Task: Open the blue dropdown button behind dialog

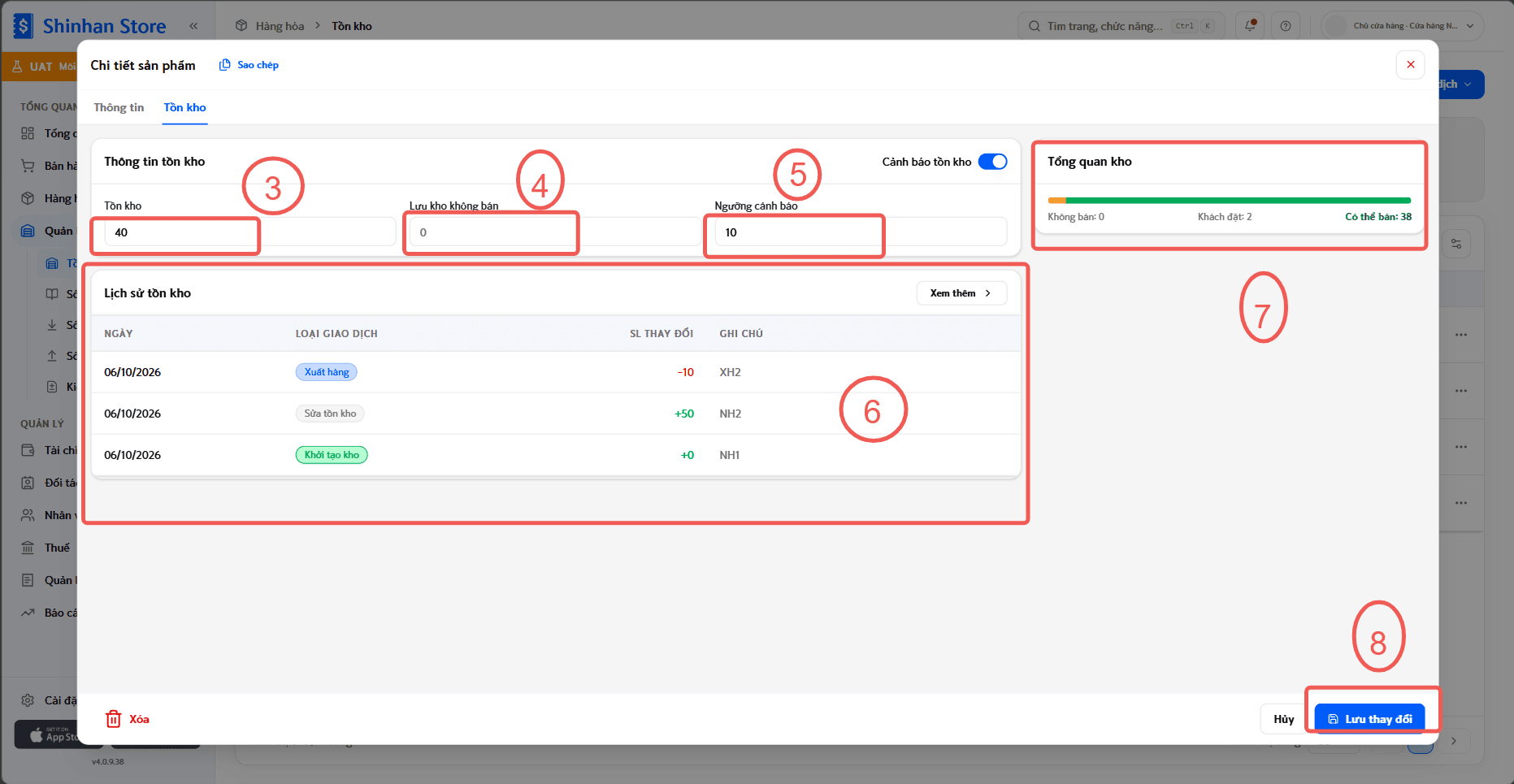Action: [1461, 84]
